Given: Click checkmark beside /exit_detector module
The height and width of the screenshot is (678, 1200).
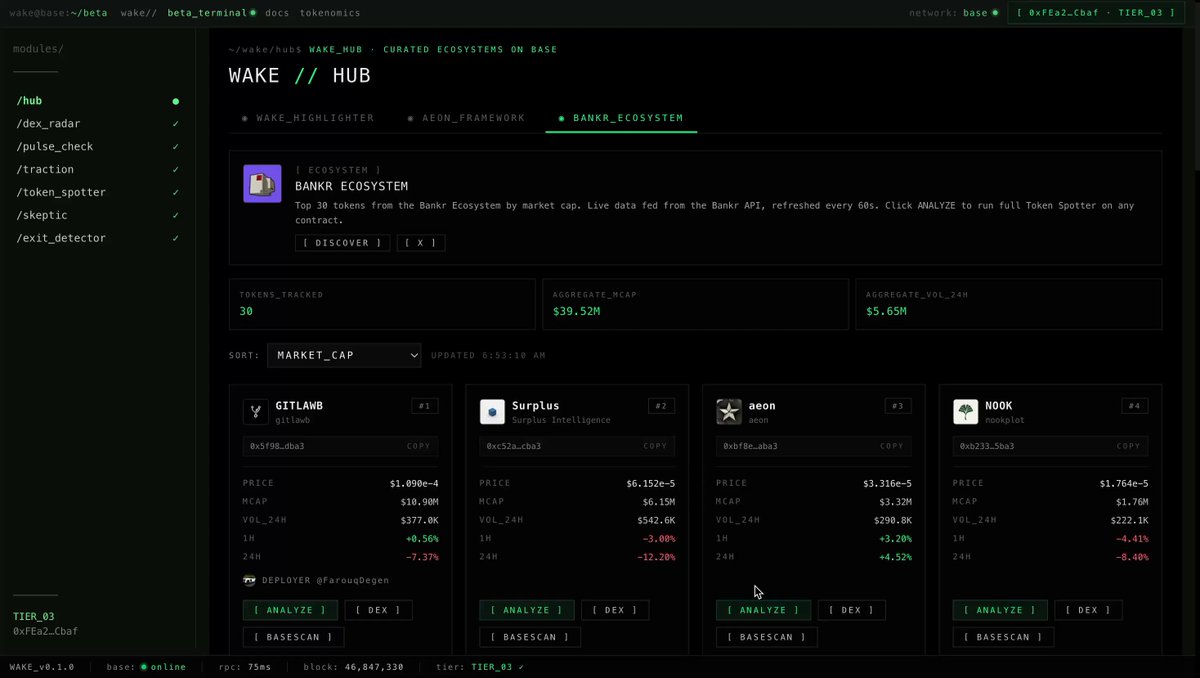Looking at the screenshot, I should point(176,238).
